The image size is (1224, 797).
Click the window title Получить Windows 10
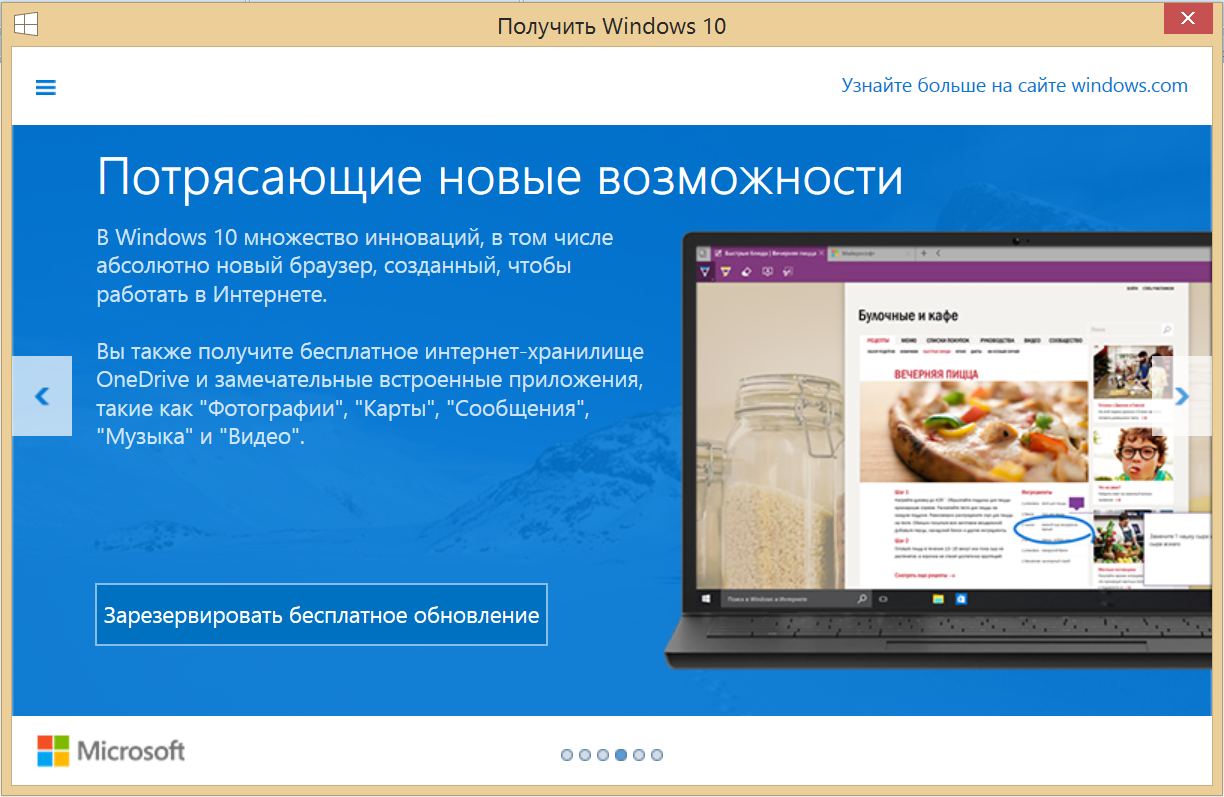(x=611, y=25)
